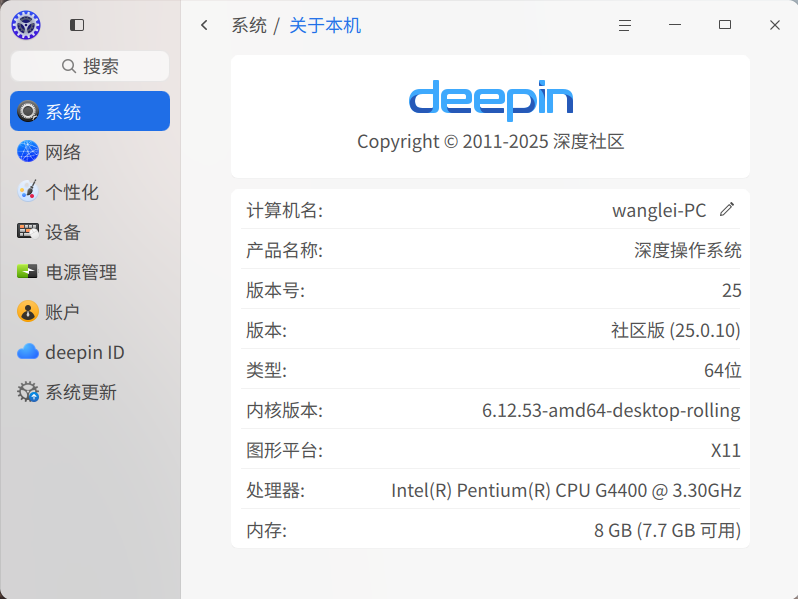Click the 系统 breadcrumb link
Screen dimensions: 798x599
[249, 25]
